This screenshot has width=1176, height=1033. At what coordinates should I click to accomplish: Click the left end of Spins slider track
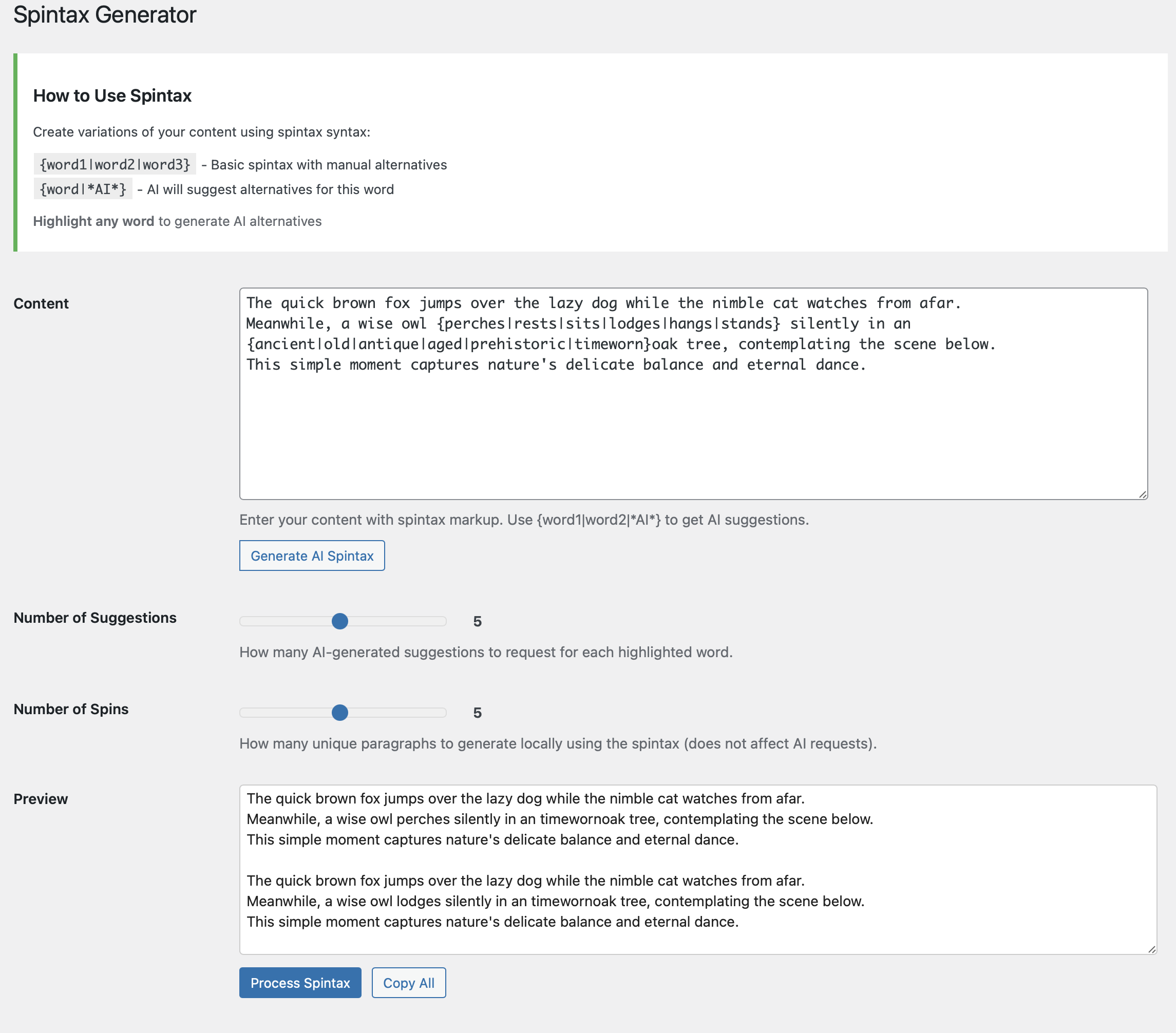[244, 713]
